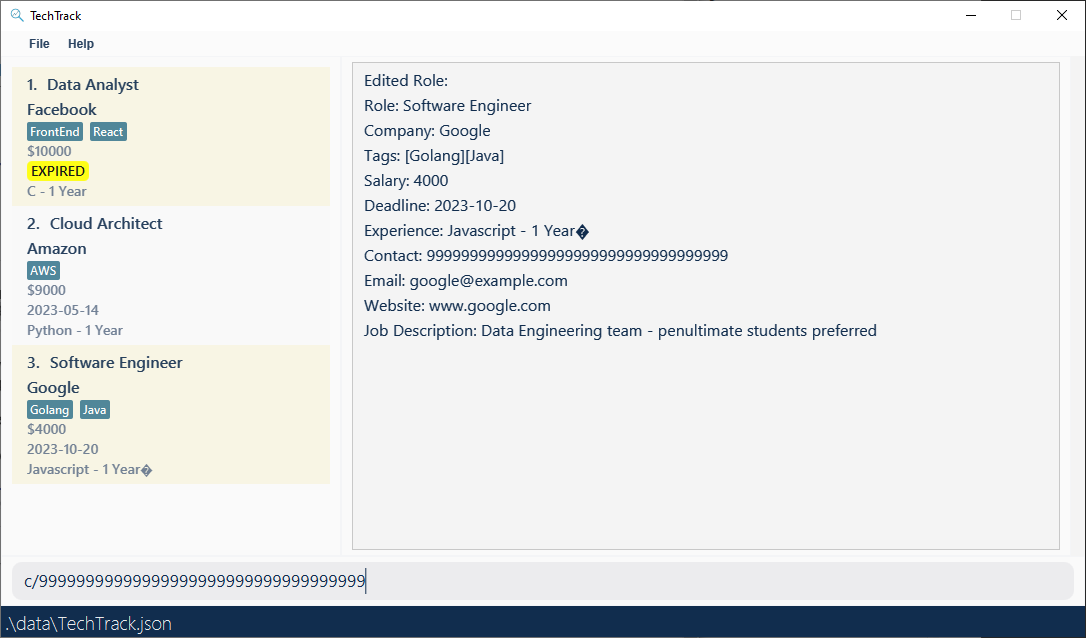Click the FrontEnd tag
Image resolution: width=1086 pixels, height=638 pixels.
click(x=55, y=132)
